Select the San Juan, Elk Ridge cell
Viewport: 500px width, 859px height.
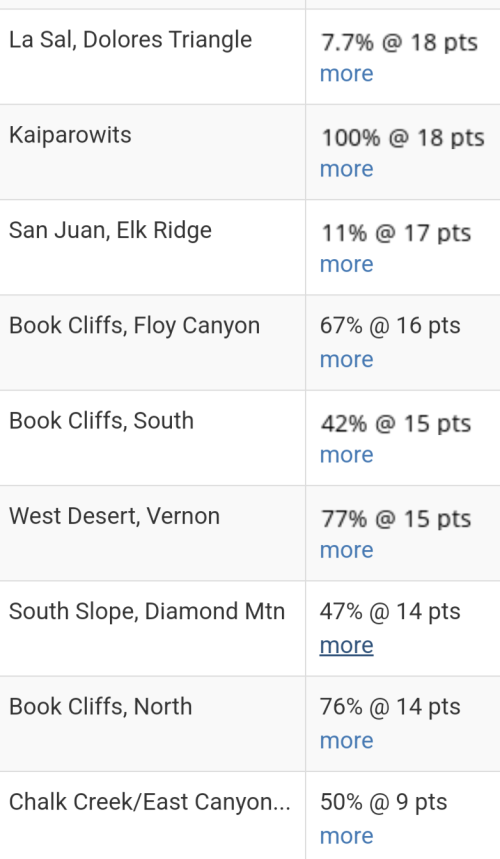(x=152, y=248)
